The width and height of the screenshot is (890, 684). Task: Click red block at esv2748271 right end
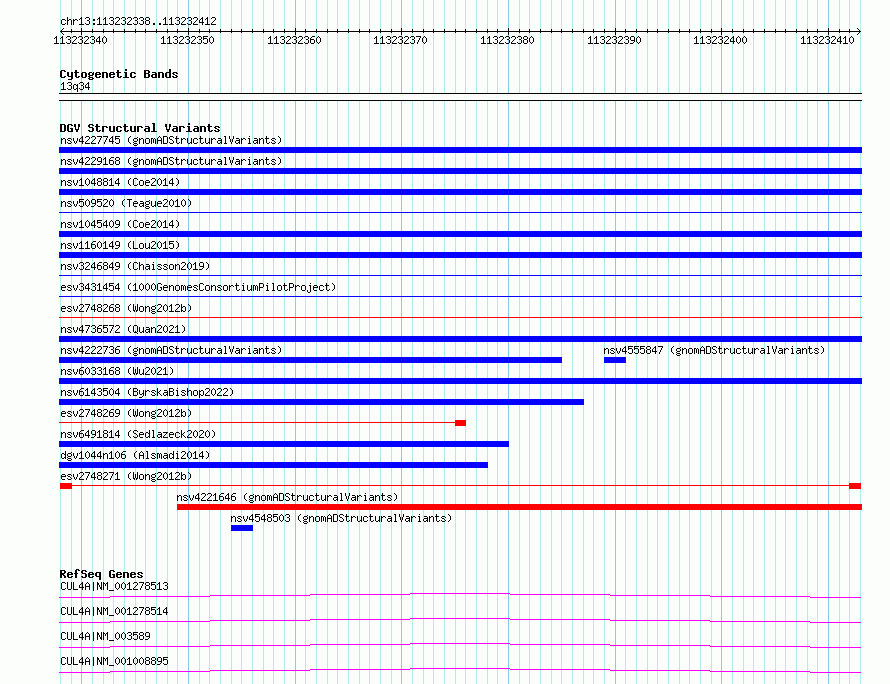(855, 486)
